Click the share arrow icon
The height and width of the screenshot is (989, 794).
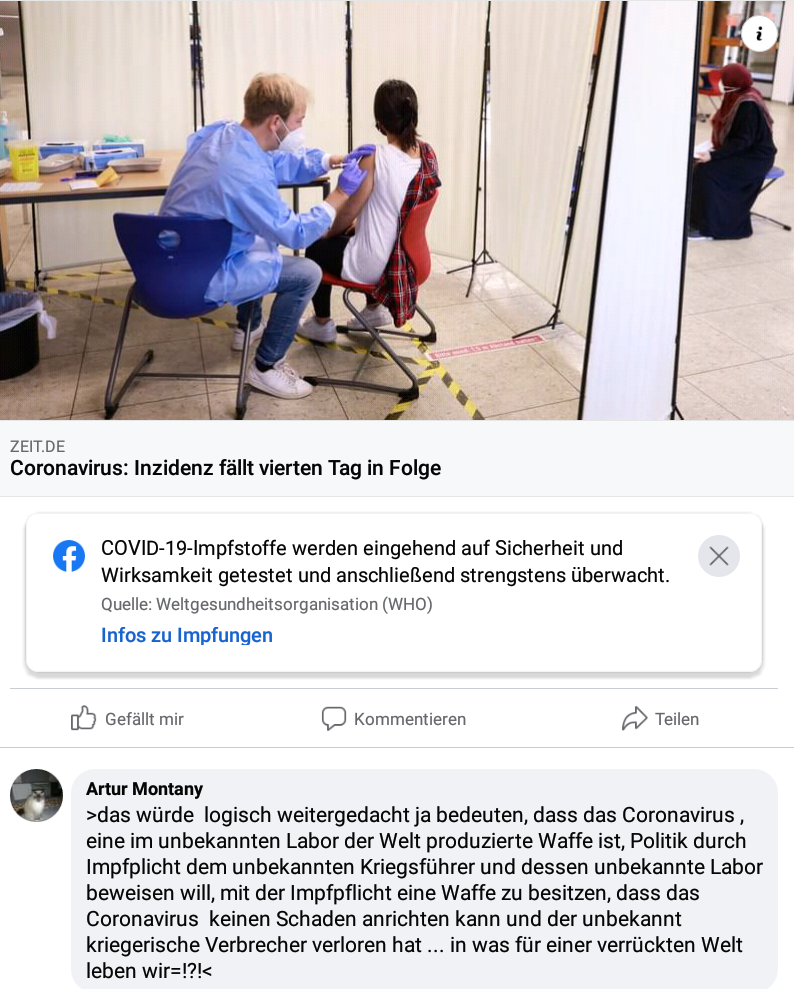pyautogui.click(x=634, y=718)
